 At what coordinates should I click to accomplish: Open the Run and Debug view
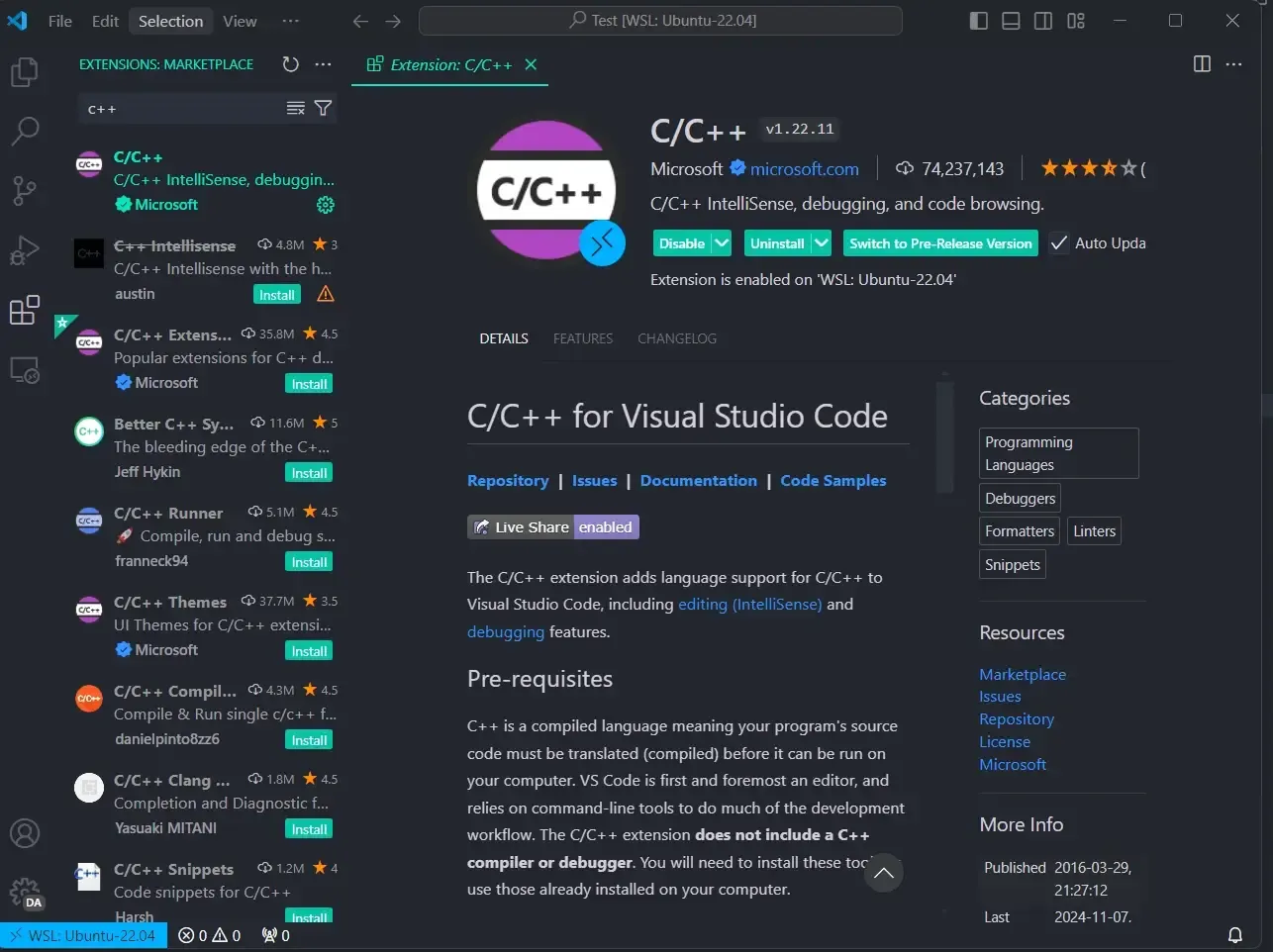tap(26, 250)
